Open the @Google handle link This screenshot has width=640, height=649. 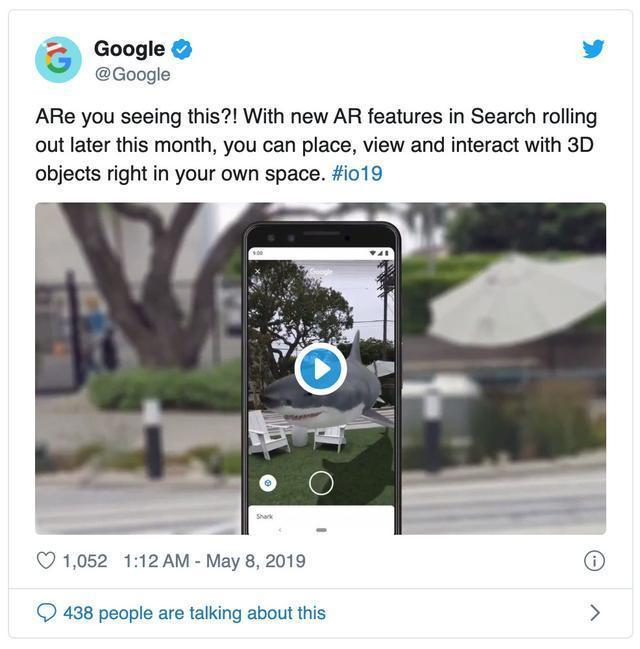(132, 75)
